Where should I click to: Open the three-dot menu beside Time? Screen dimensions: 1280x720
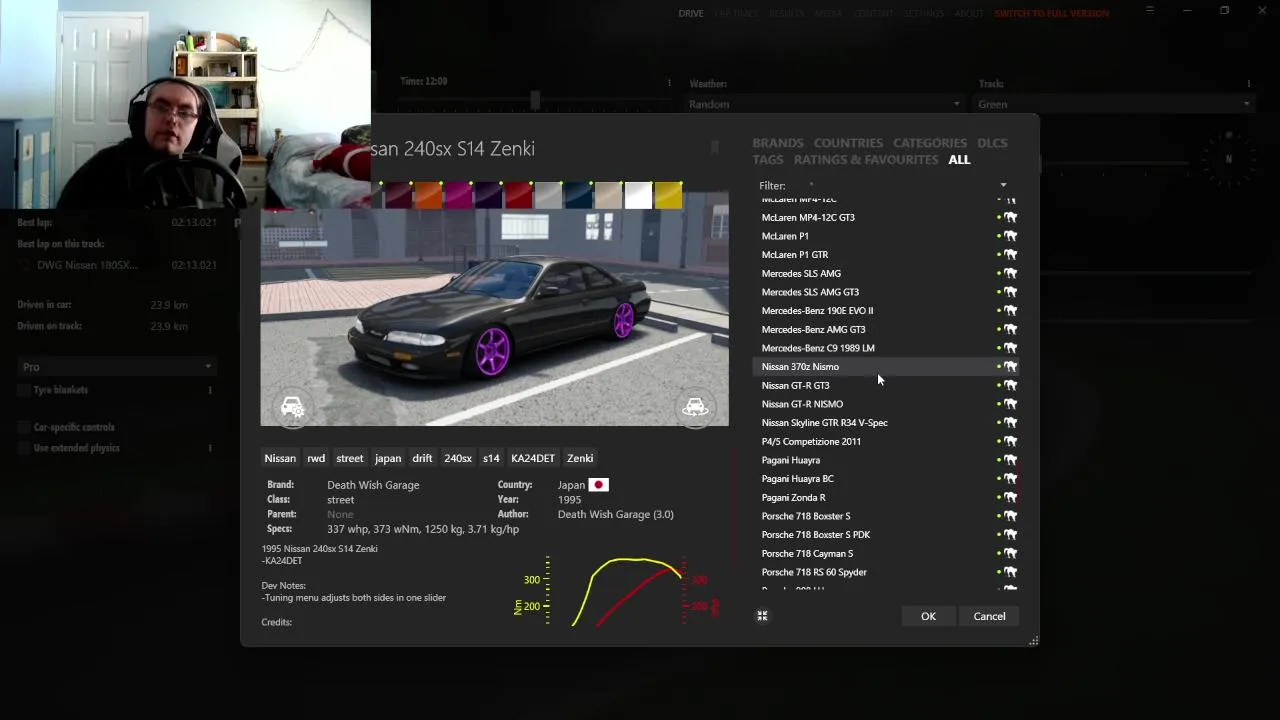[669, 82]
